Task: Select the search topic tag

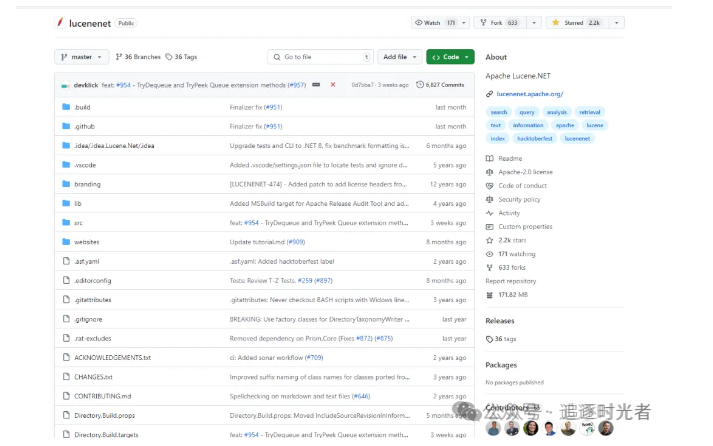Action: (499, 112)
